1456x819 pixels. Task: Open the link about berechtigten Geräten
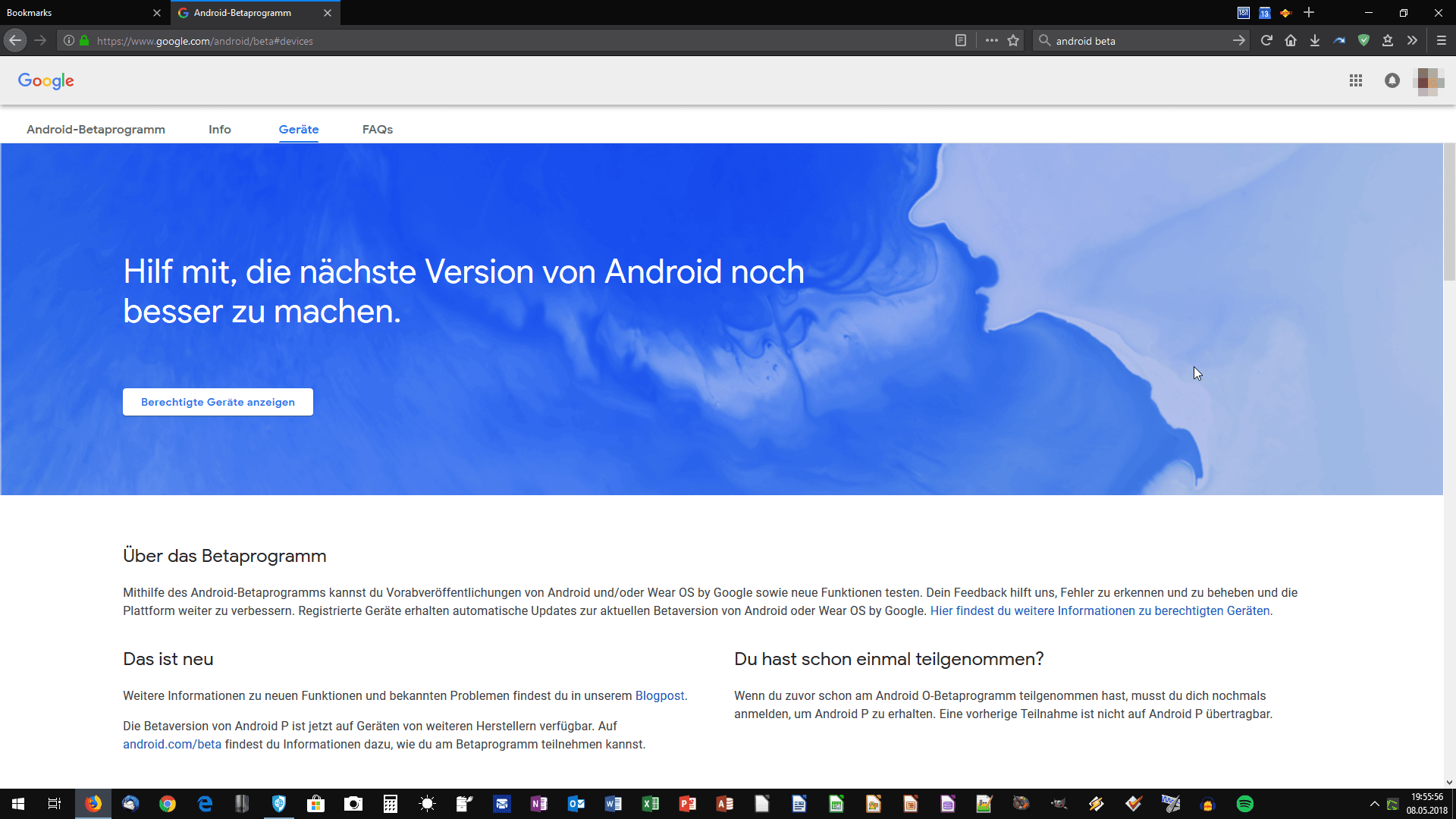pos(1101,611)
